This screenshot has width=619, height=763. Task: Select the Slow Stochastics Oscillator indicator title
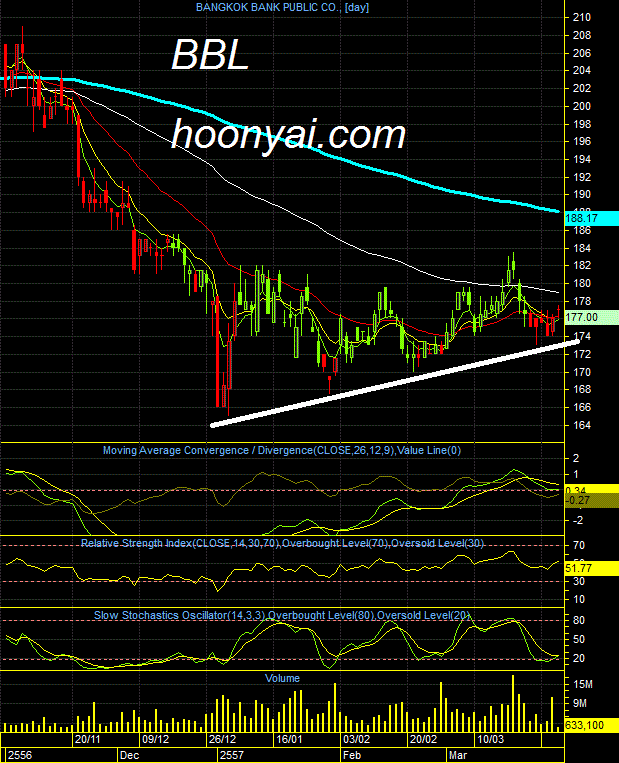click(x=282, y=616)
